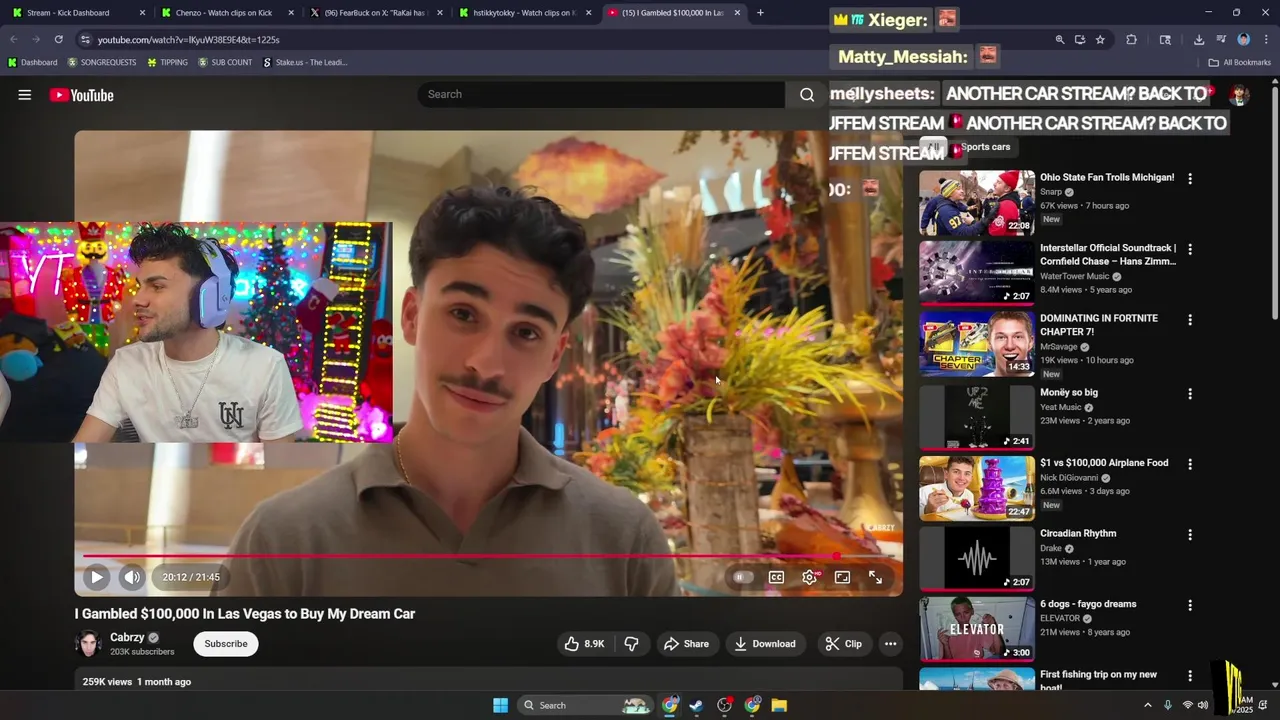Open Steam from the taskbar
The width and height of the screenshot is (1280, 720).
[x=696, y=705]
